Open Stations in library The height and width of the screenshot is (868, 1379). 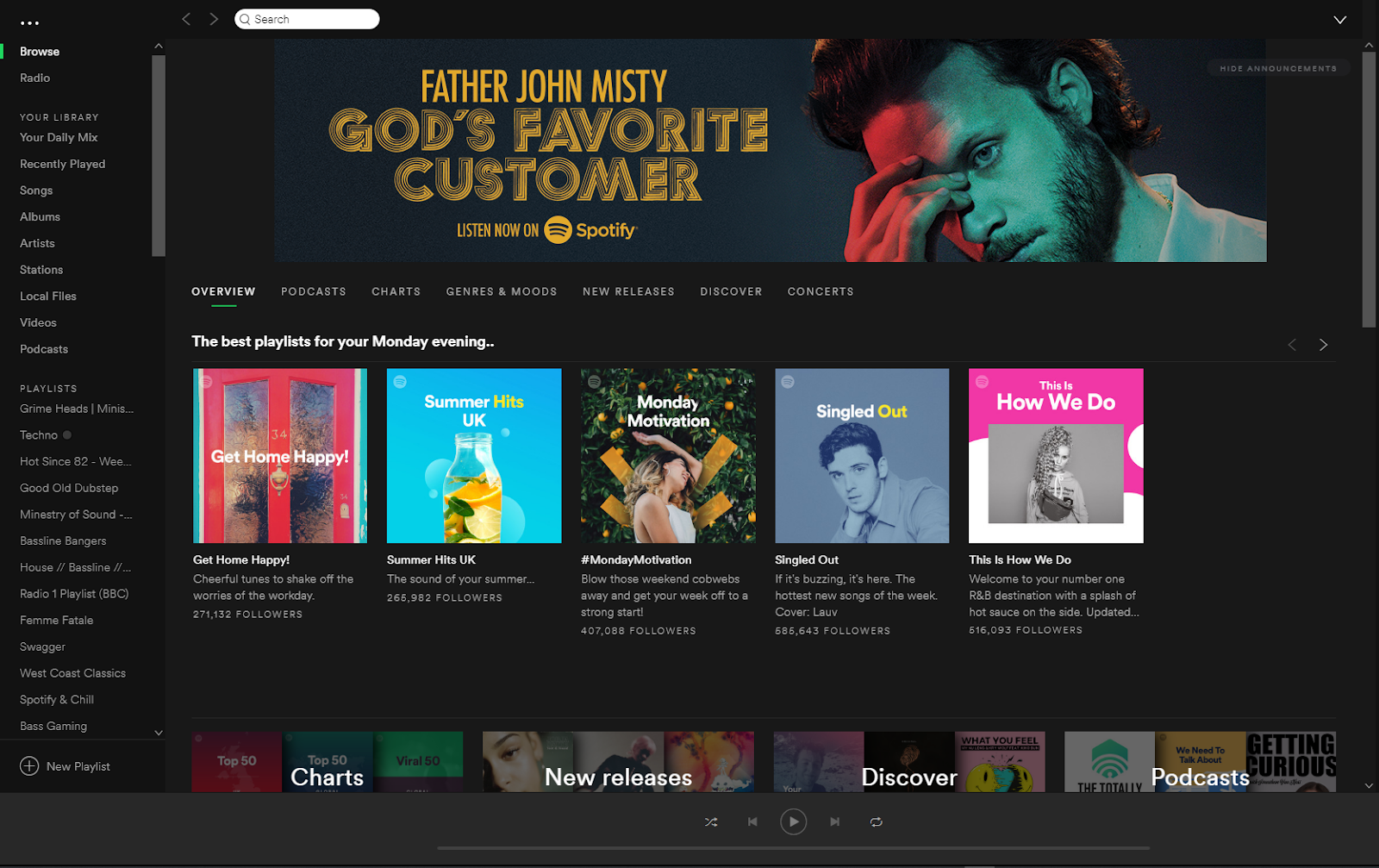pos(41,270)
